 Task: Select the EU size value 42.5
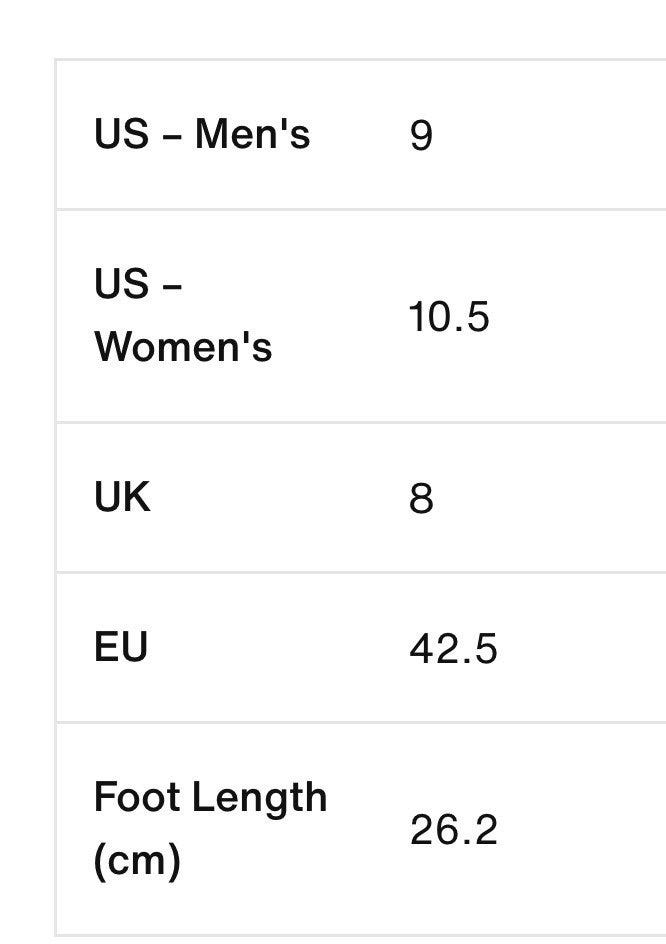tap(453, 649)
